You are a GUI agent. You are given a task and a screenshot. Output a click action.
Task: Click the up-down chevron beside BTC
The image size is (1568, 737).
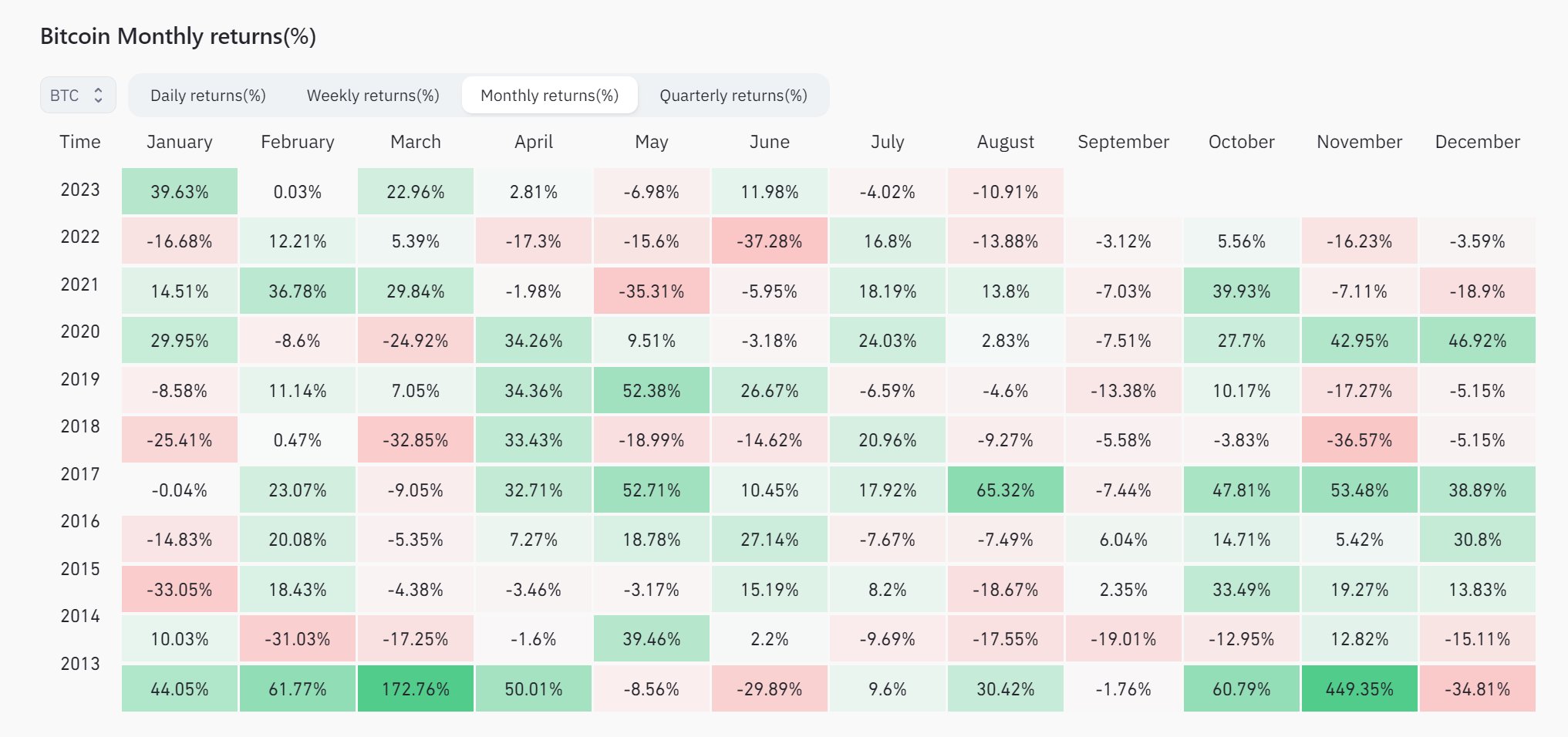[x=99, y=95]
